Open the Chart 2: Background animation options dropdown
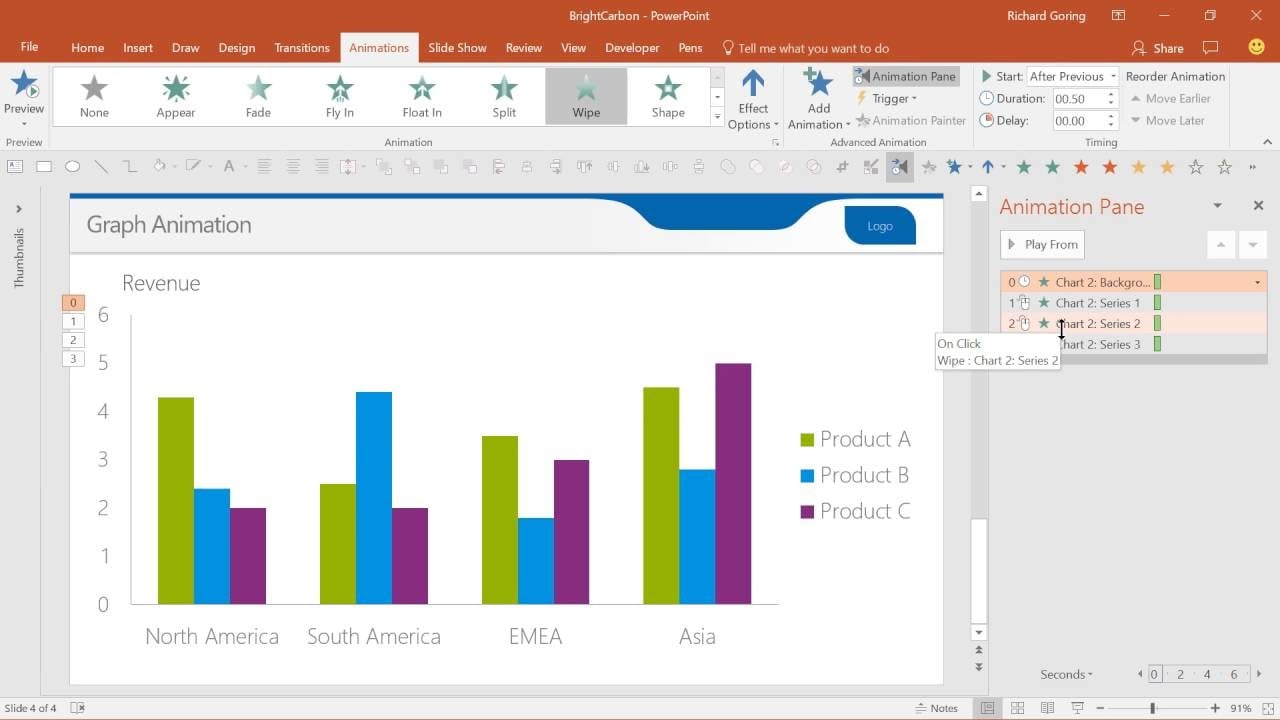The image size is (1280, 720). [1256, 281]
